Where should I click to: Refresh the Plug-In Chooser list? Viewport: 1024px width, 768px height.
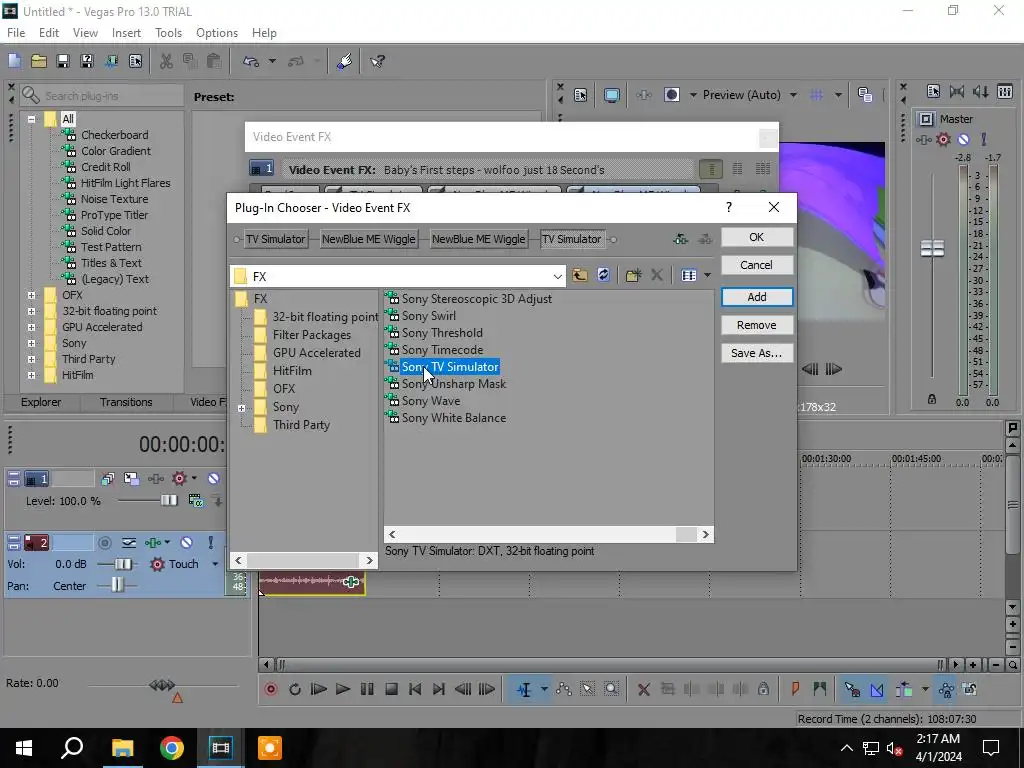603,276
